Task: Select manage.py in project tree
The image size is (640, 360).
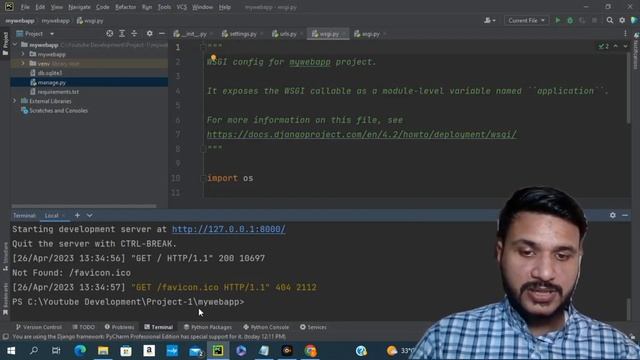Action: (x=51, y=82)
